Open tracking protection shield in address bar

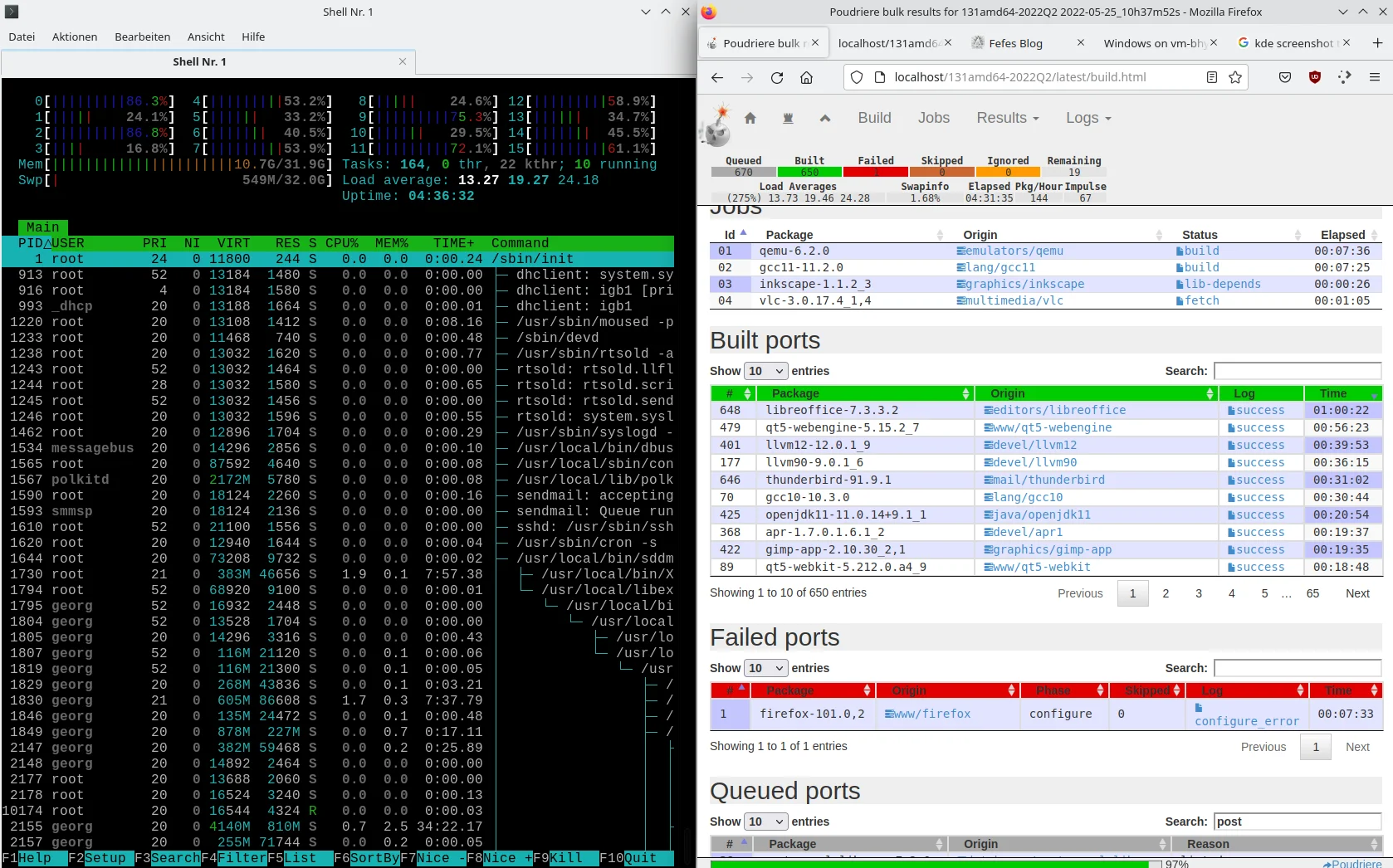[x=857, y=77]
